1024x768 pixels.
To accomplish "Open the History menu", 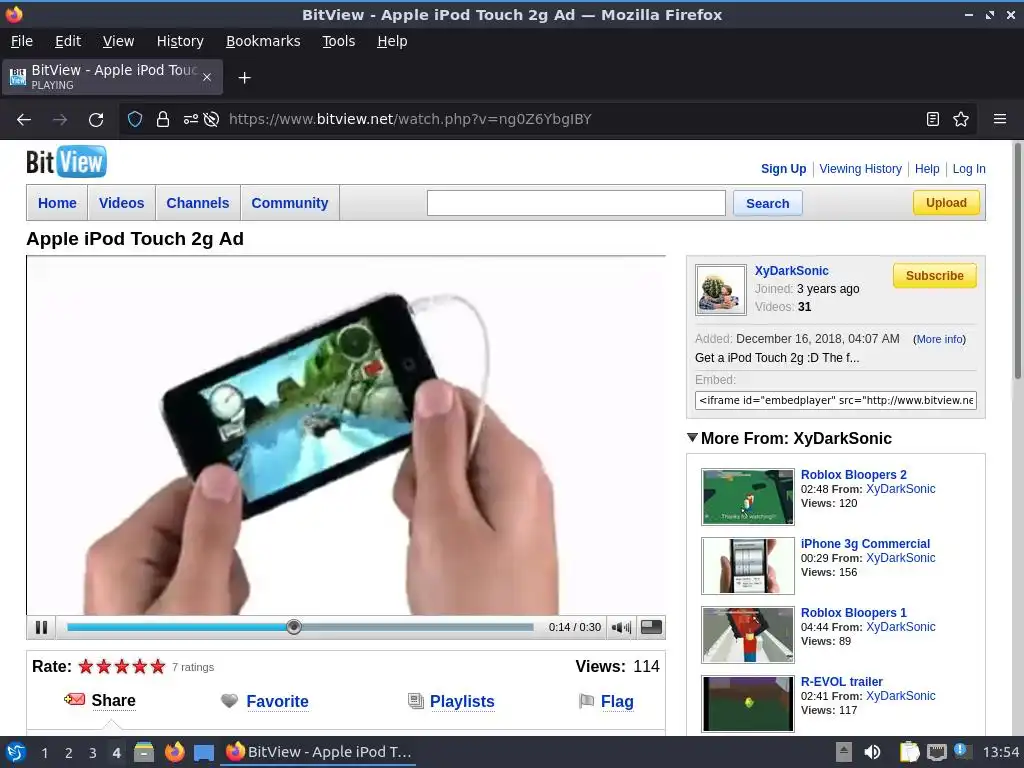I will point(180,41).
